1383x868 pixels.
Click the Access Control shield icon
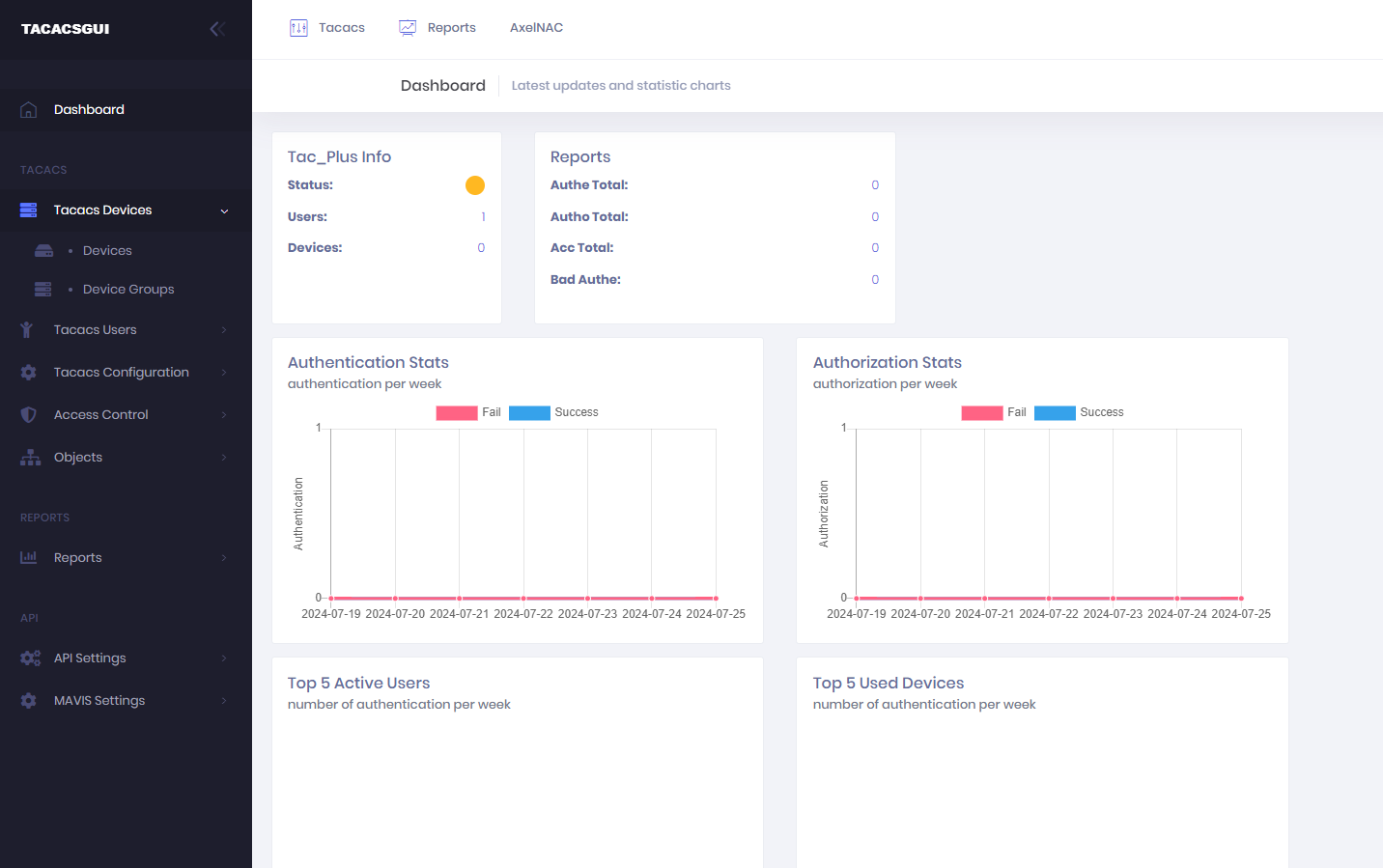point(29,415)
